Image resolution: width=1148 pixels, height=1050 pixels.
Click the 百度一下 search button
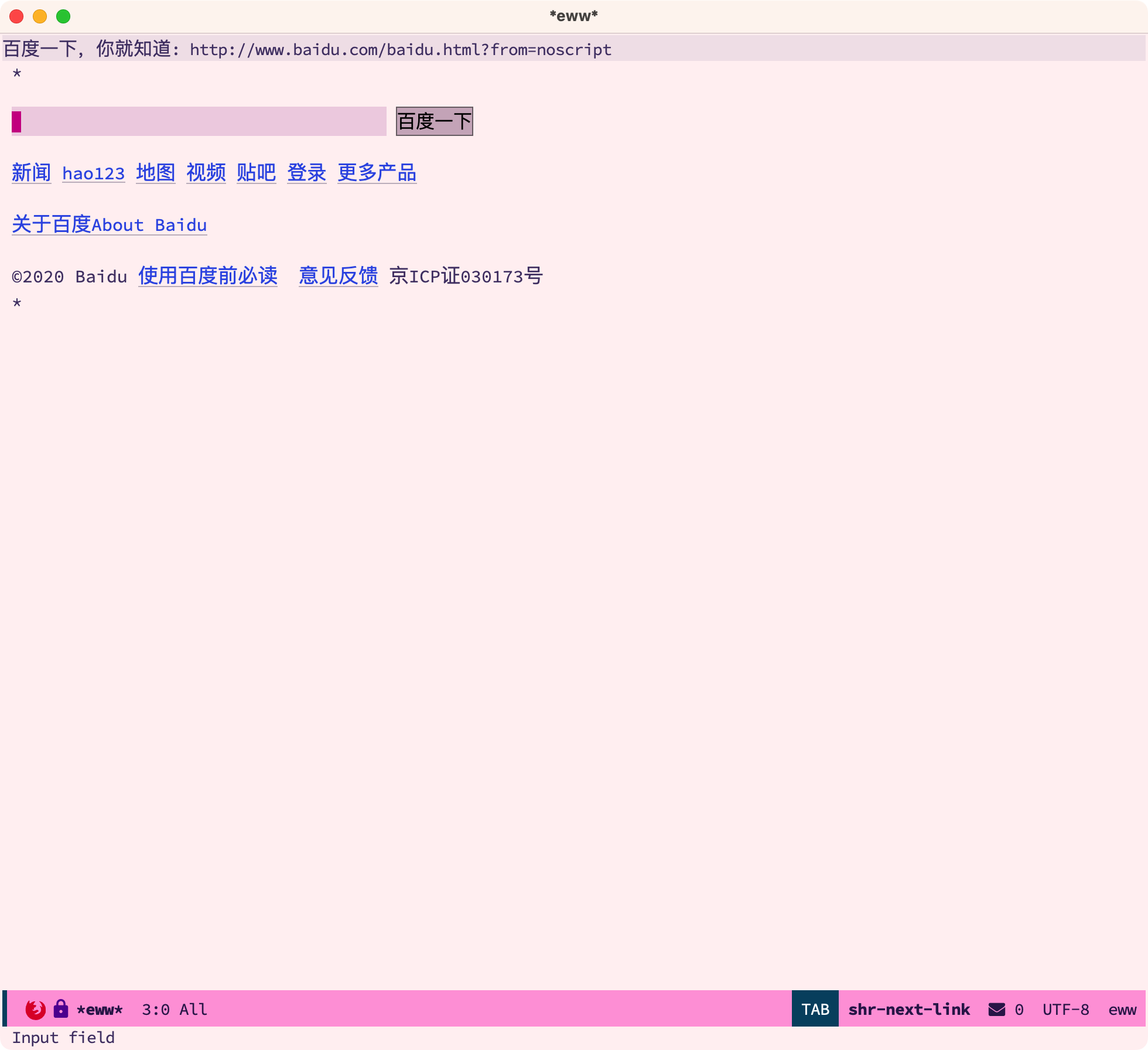coord(435,121)
